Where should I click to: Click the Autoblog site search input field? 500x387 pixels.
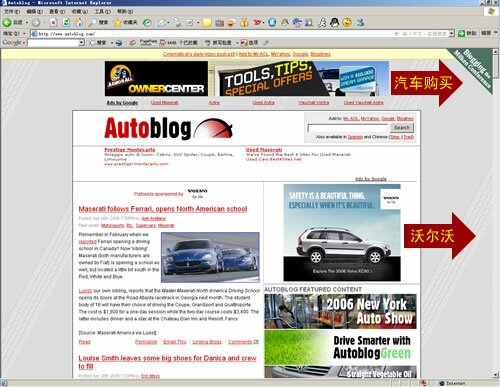click(348, 128)
